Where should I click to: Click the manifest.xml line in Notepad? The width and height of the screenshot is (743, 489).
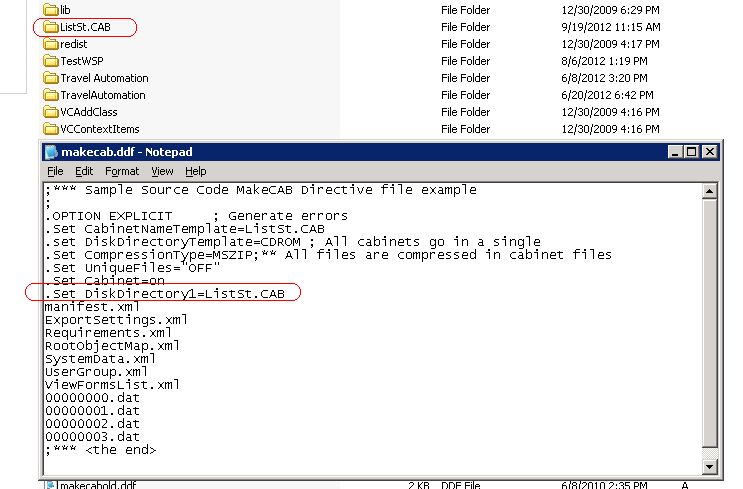[x=92, y=307]
